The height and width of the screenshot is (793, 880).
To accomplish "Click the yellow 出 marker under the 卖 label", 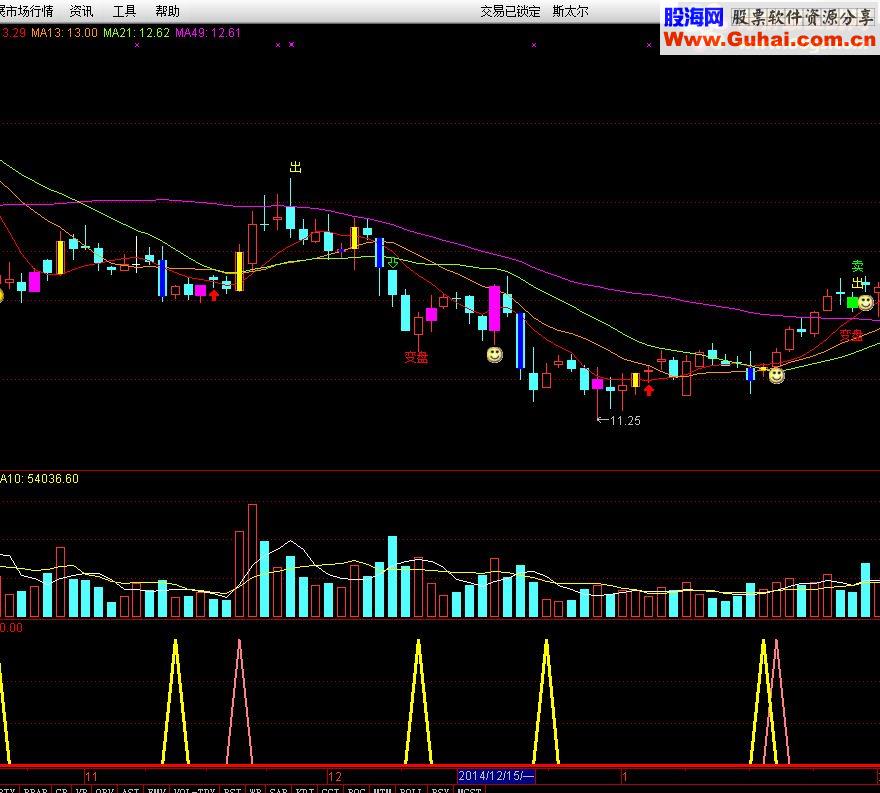I will pyautogui.click(x=858, y=283).
